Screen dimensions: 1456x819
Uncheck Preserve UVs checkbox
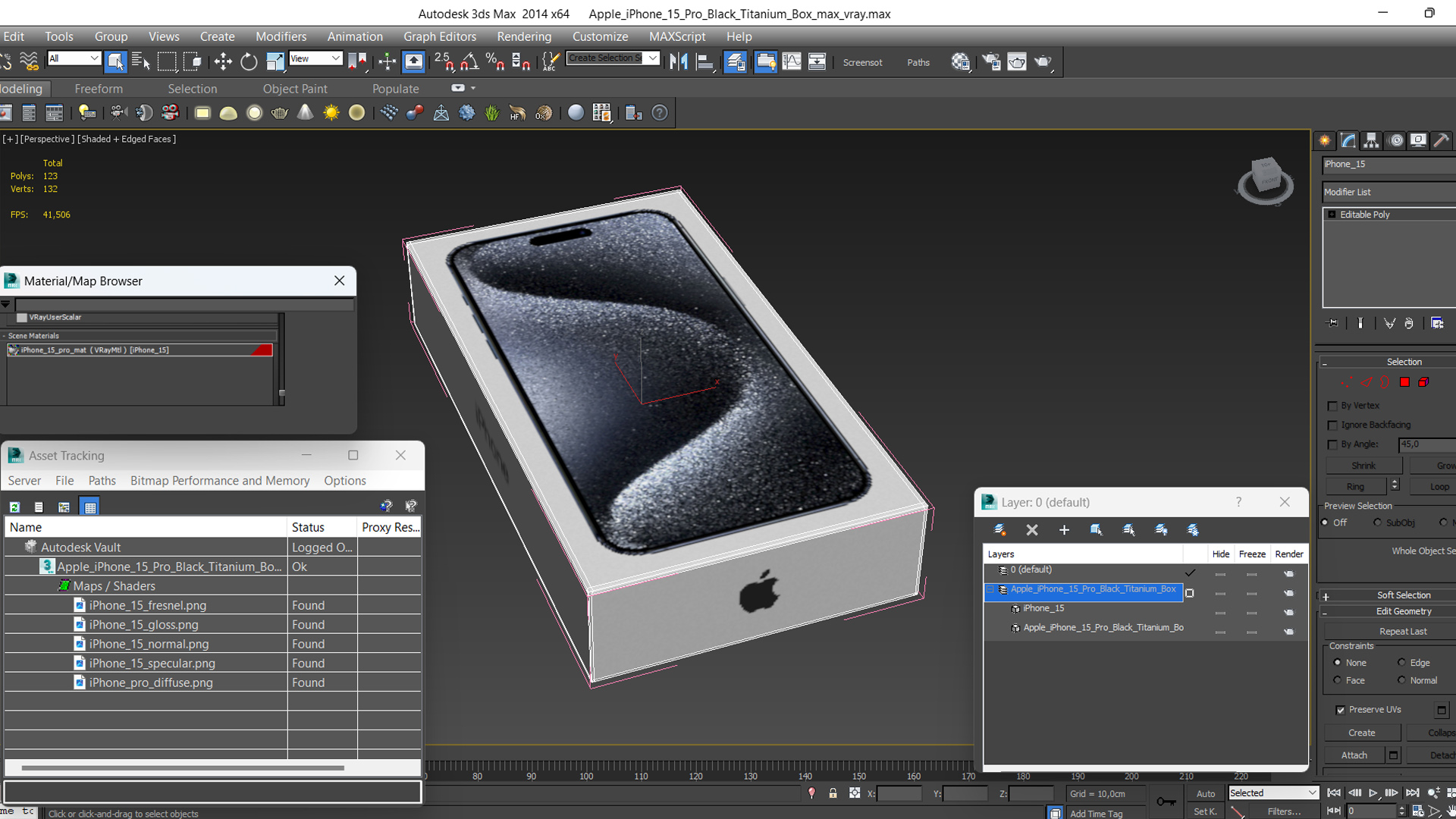click(x=1341, y=710)
